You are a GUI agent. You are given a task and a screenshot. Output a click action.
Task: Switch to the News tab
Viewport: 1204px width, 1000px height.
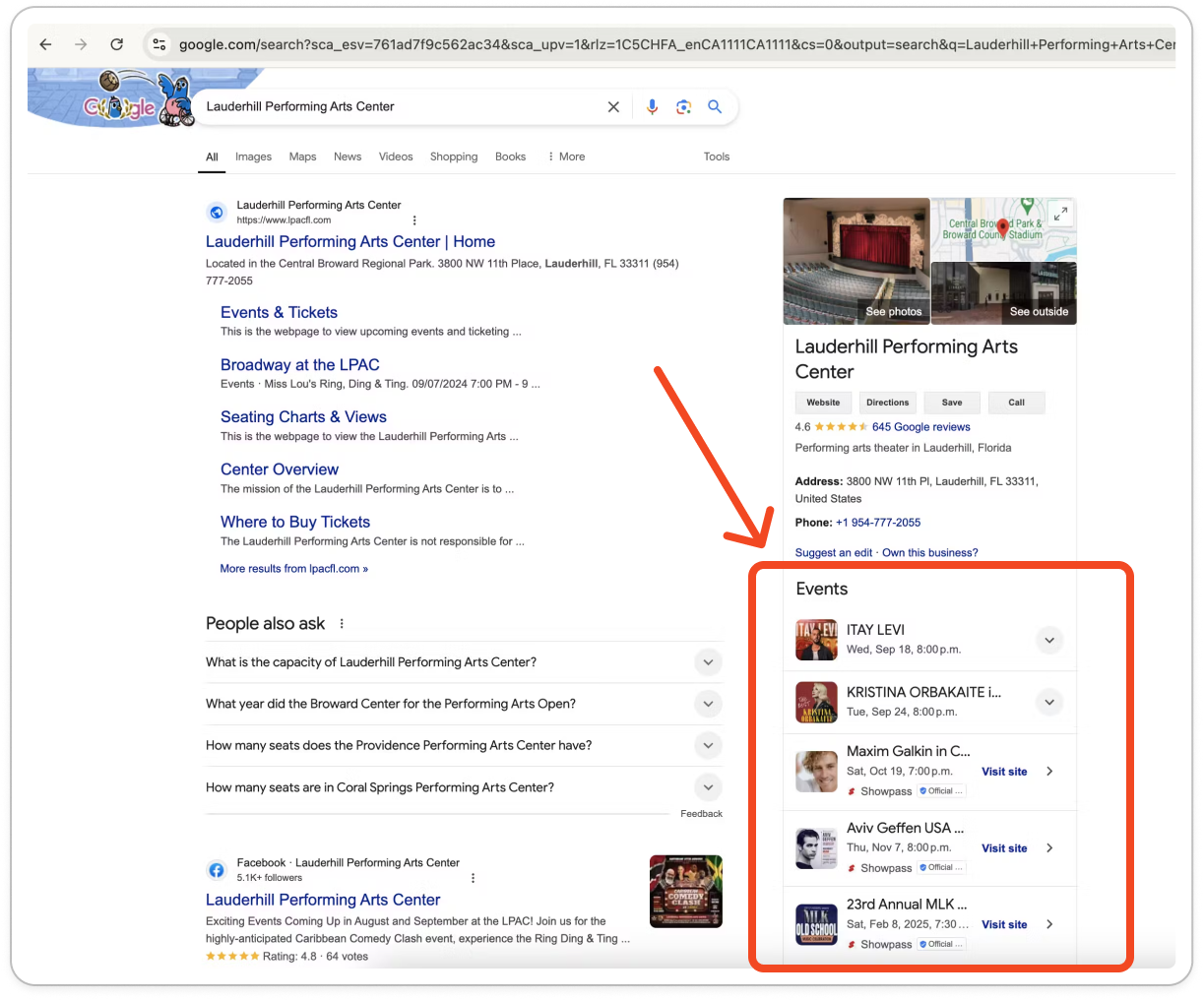click(348, 156)
